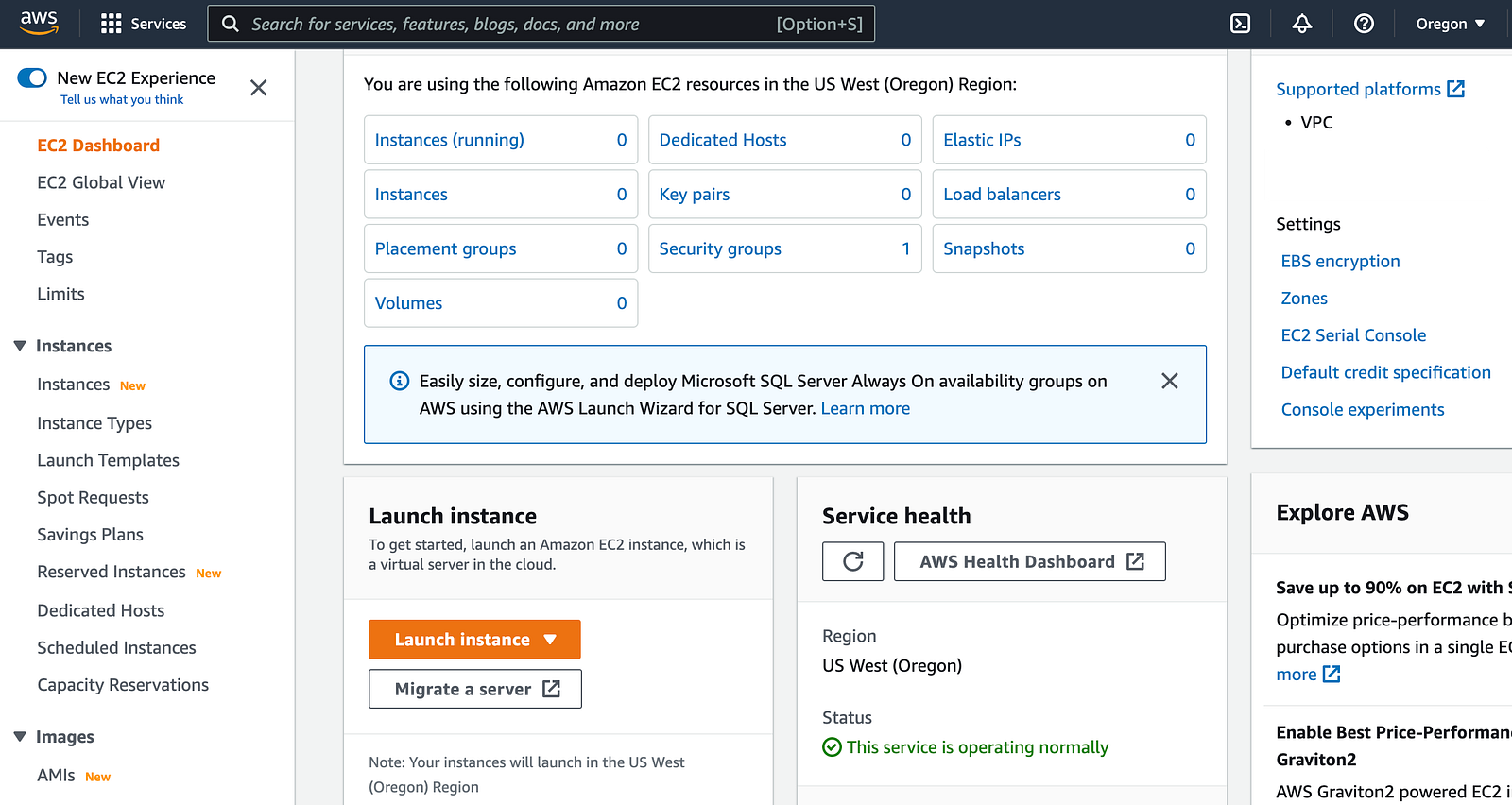This screenshot has width=1512, height=805.
Task: Focus the AWS services search field
Action: [541, 24]
